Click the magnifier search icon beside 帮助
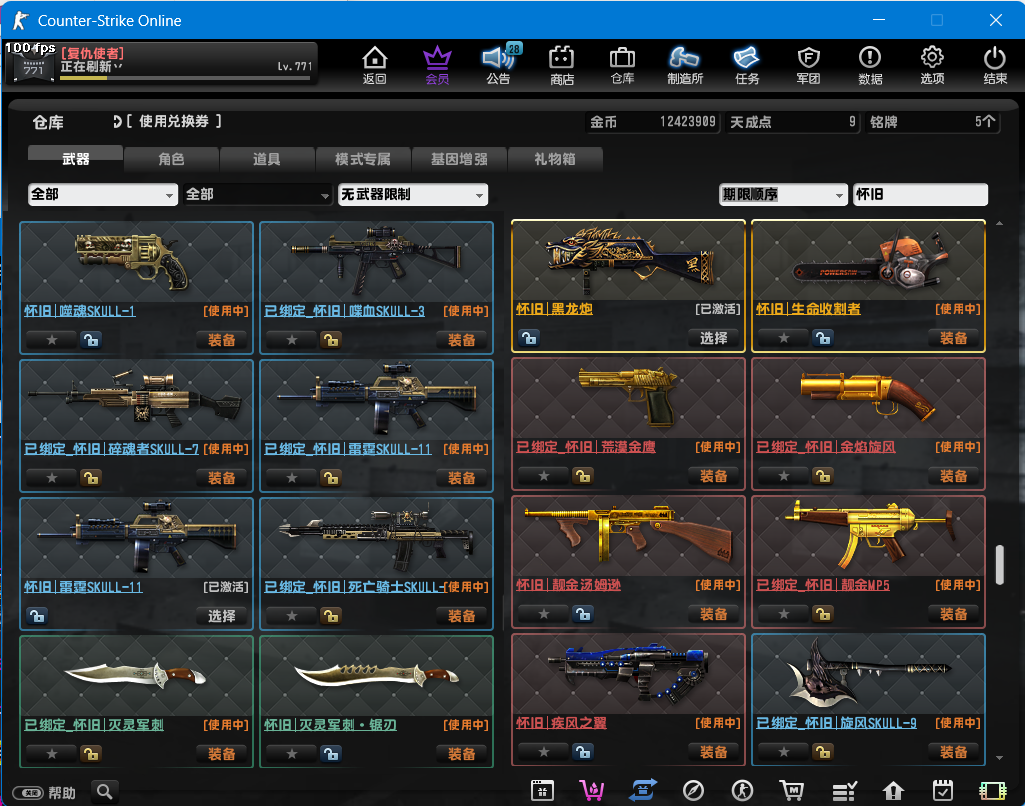This screenshot has height=806, width=1025. point(105,792)
